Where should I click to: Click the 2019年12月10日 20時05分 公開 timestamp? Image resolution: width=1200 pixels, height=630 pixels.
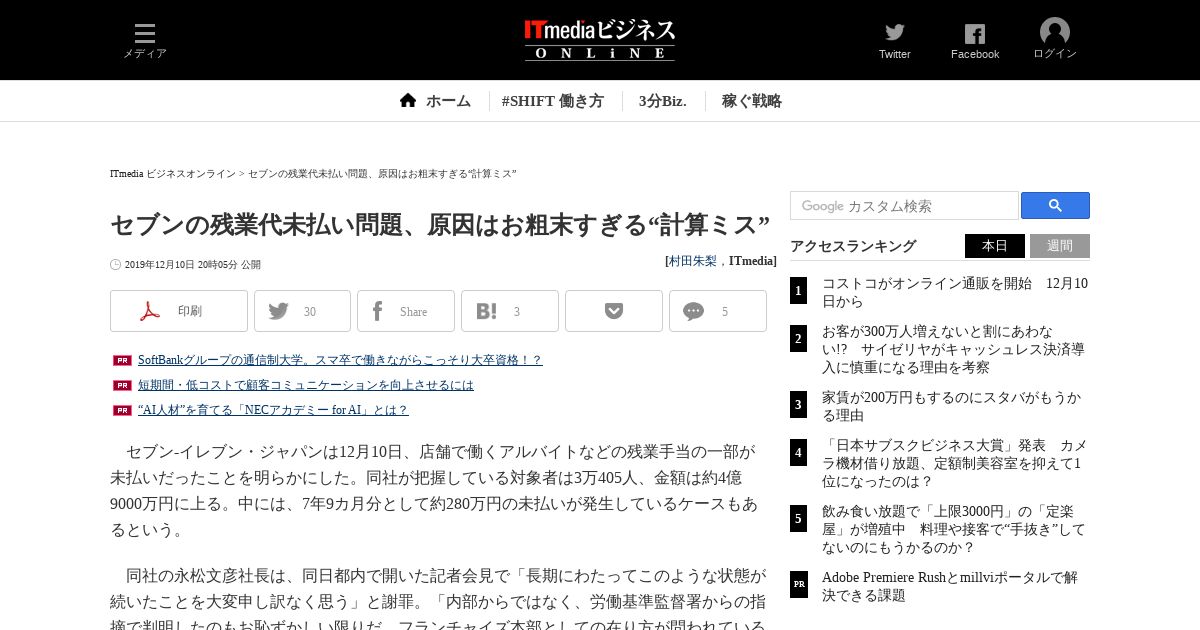[x=192, y=265]
